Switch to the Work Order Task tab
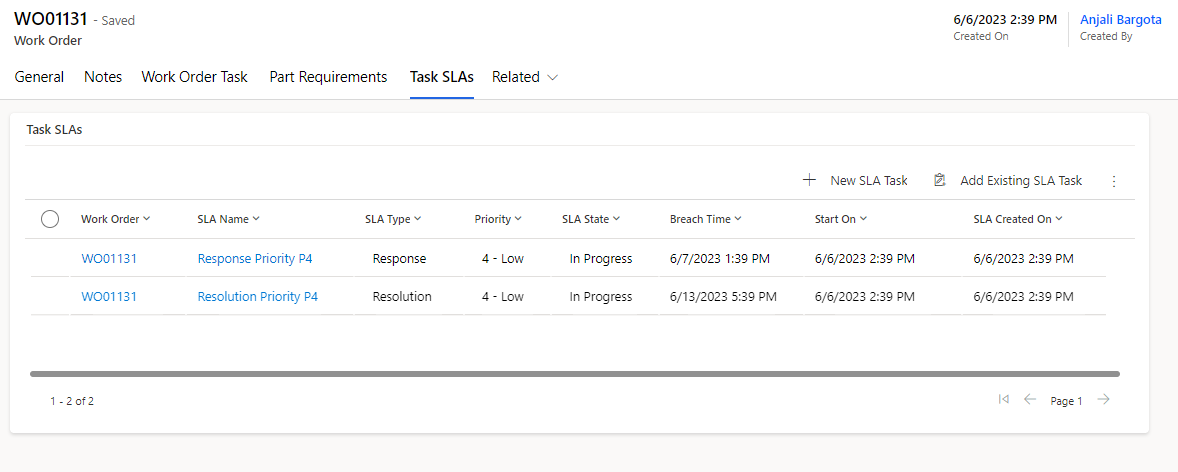This screenshot has height=472, width=1178. tap(194, 77)
